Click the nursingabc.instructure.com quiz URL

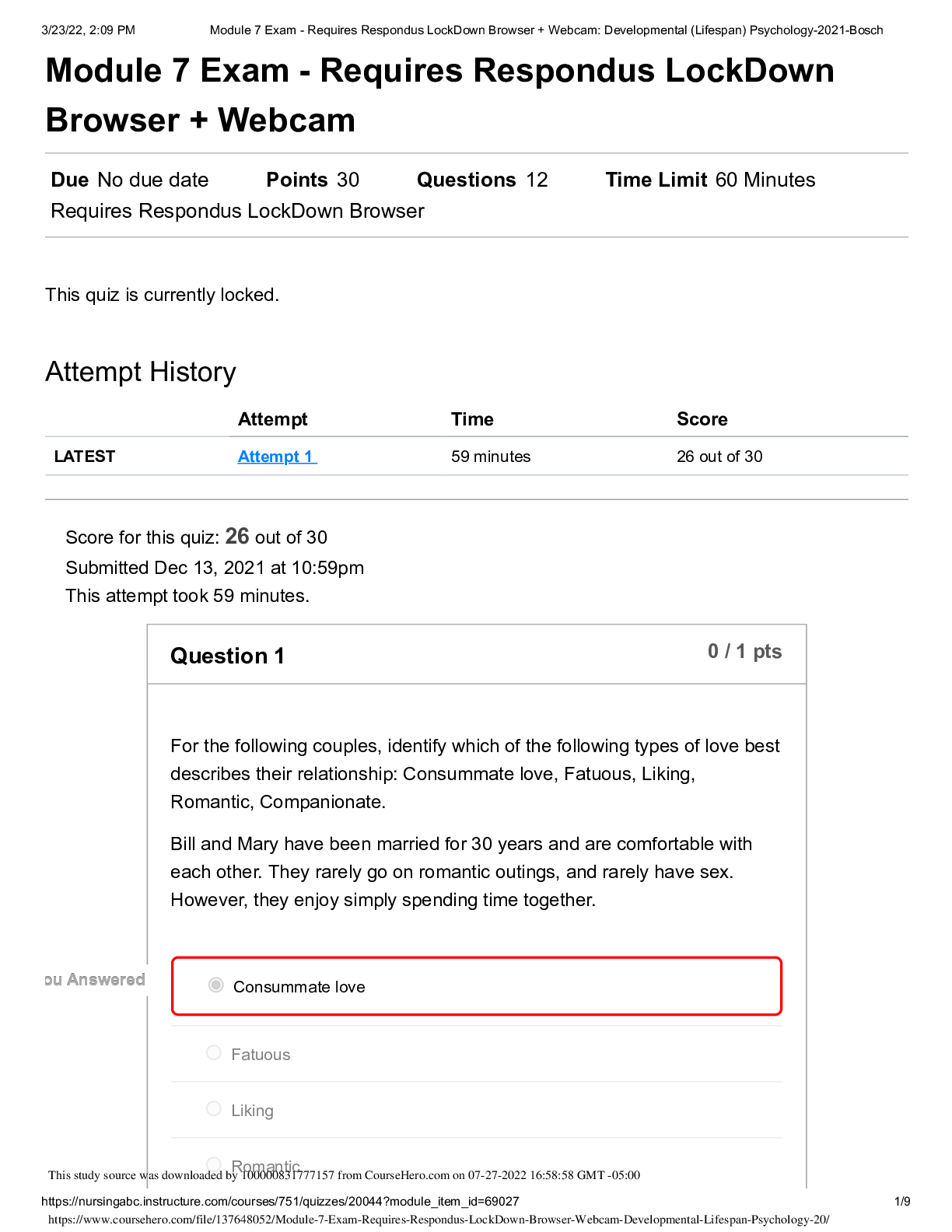pyautogui.click(x=280, y=1202)
